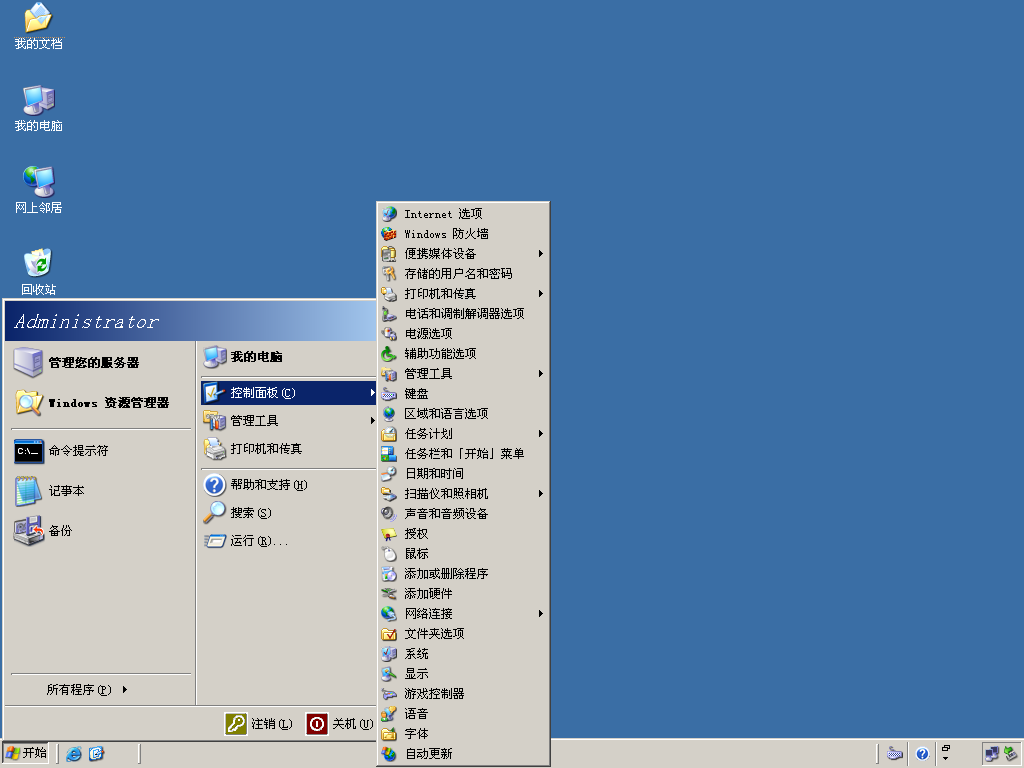The width and height of the screenshot is (1024, 768).
Task: Click the 关机(U) shut down button
Action: click(x=340, y=724)
